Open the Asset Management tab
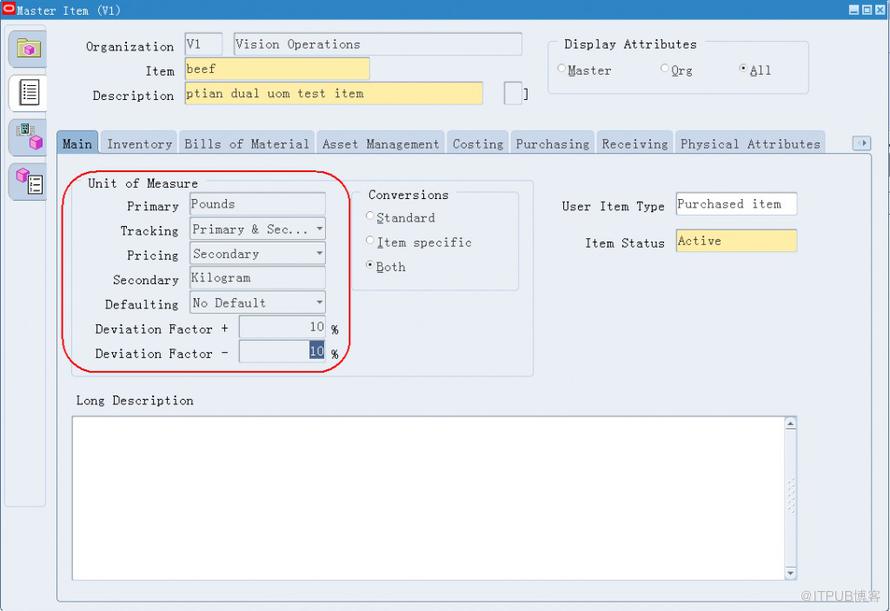Image resolution: width=890 pixels, height=611 pixels. tap(381, 144)
